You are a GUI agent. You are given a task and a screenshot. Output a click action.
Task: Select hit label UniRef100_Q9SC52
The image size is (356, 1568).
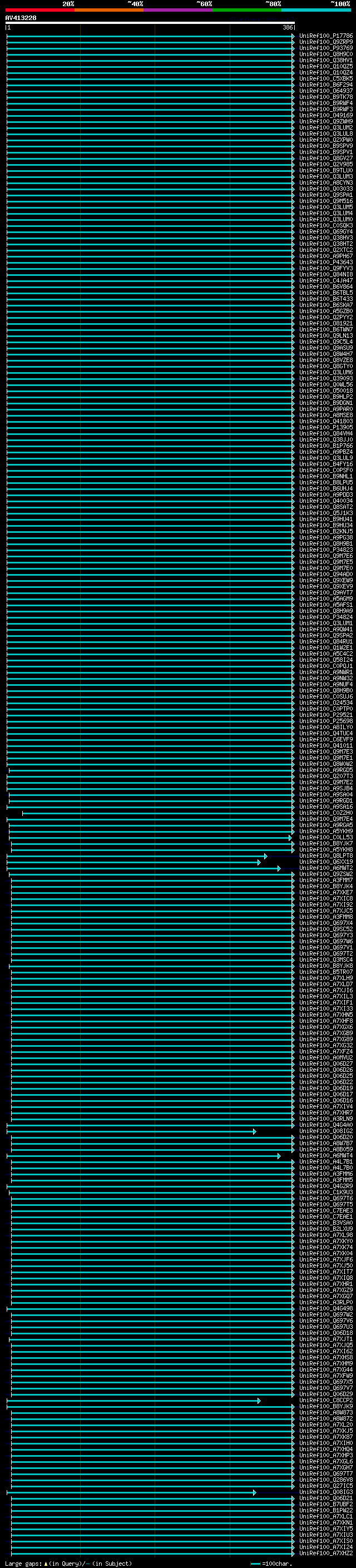[x=325, y=929]
